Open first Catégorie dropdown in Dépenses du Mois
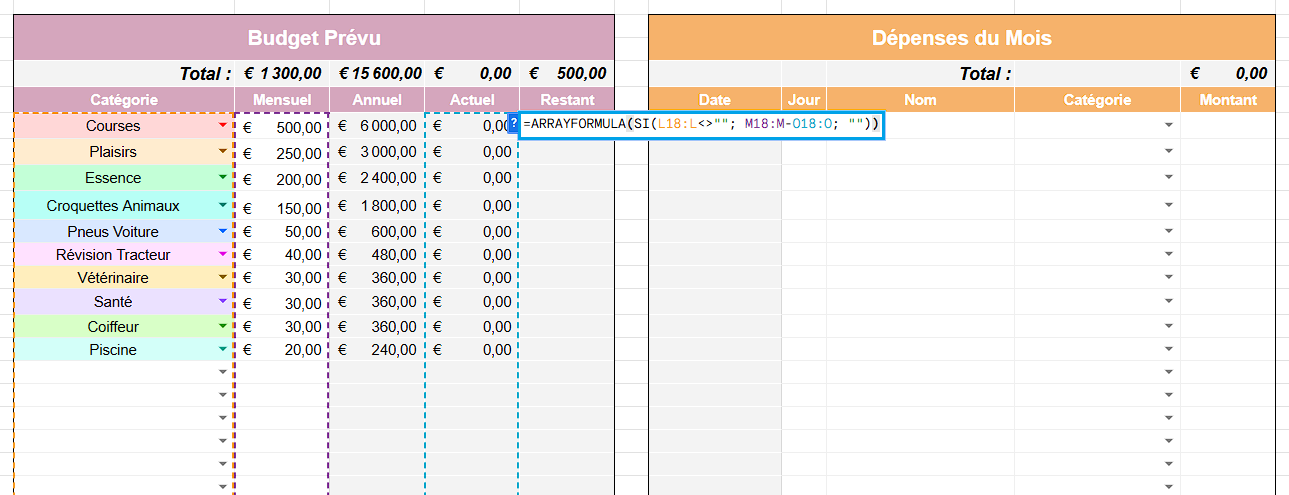Screen dimensions: 1289x495 coord(1168,126)
